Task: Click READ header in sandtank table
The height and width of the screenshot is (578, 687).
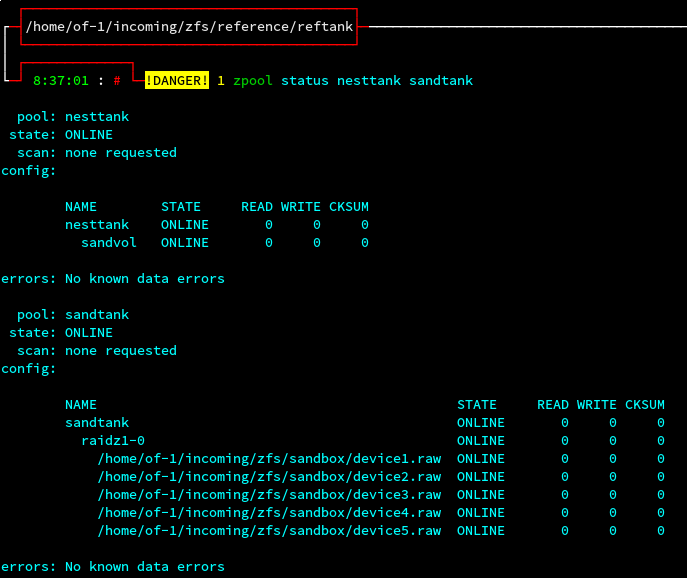Action: [x=553, y=405]
